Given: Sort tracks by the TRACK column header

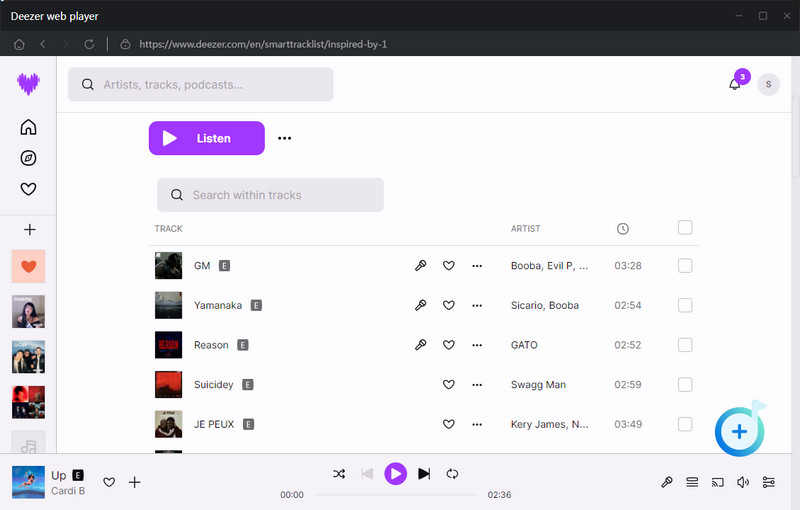Looking at the screenshot, I should (x=168, y=229).
